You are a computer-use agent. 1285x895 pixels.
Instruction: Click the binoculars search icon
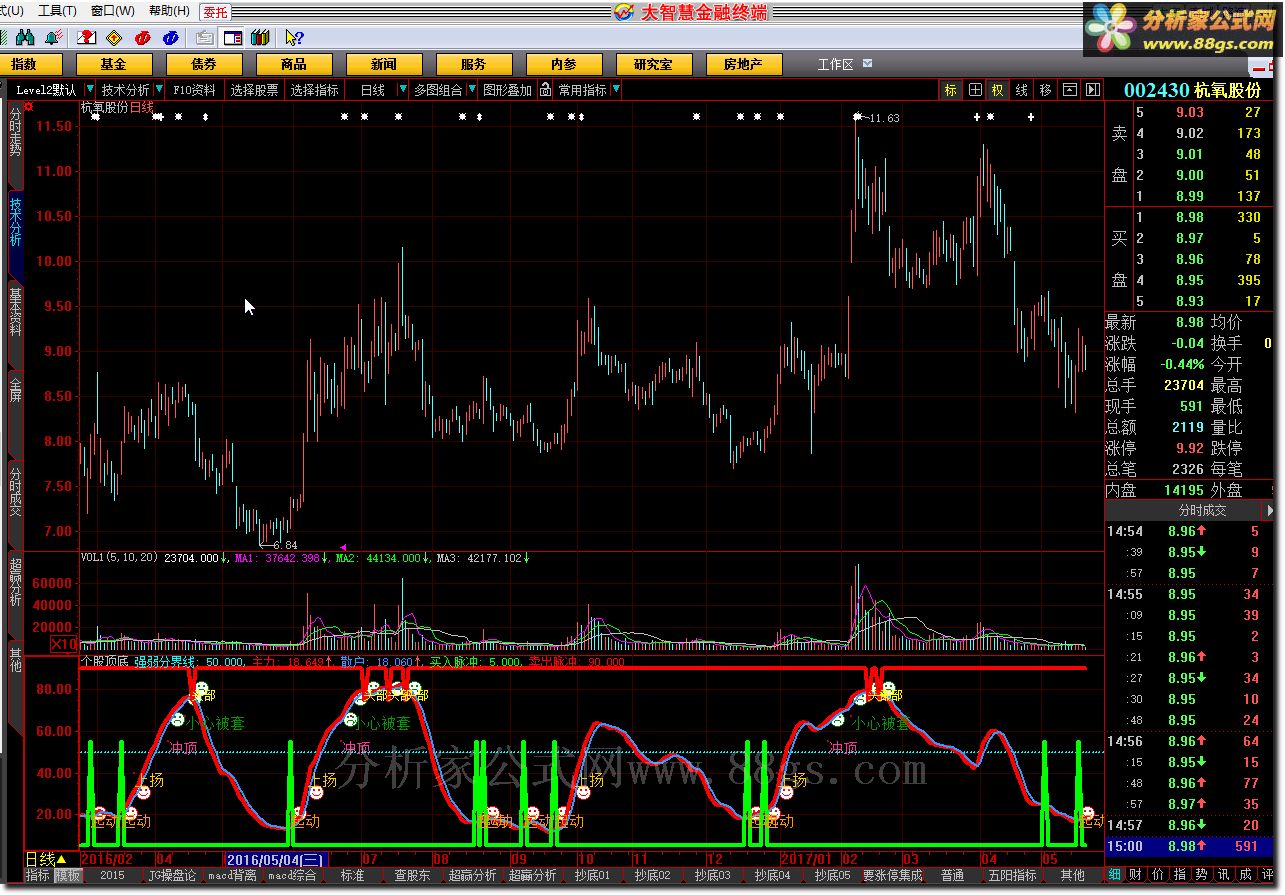[27, 38]
